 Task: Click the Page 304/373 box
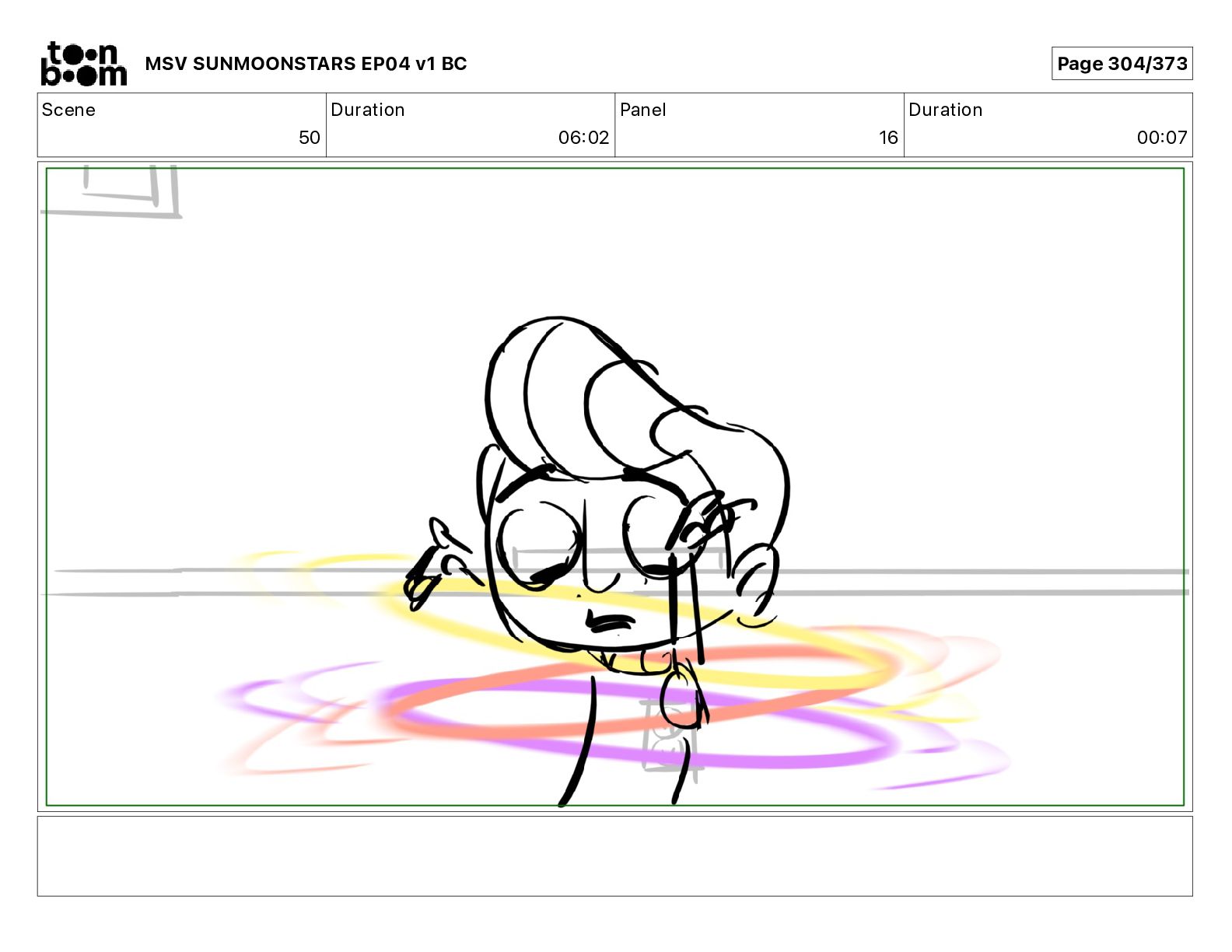1122,64
